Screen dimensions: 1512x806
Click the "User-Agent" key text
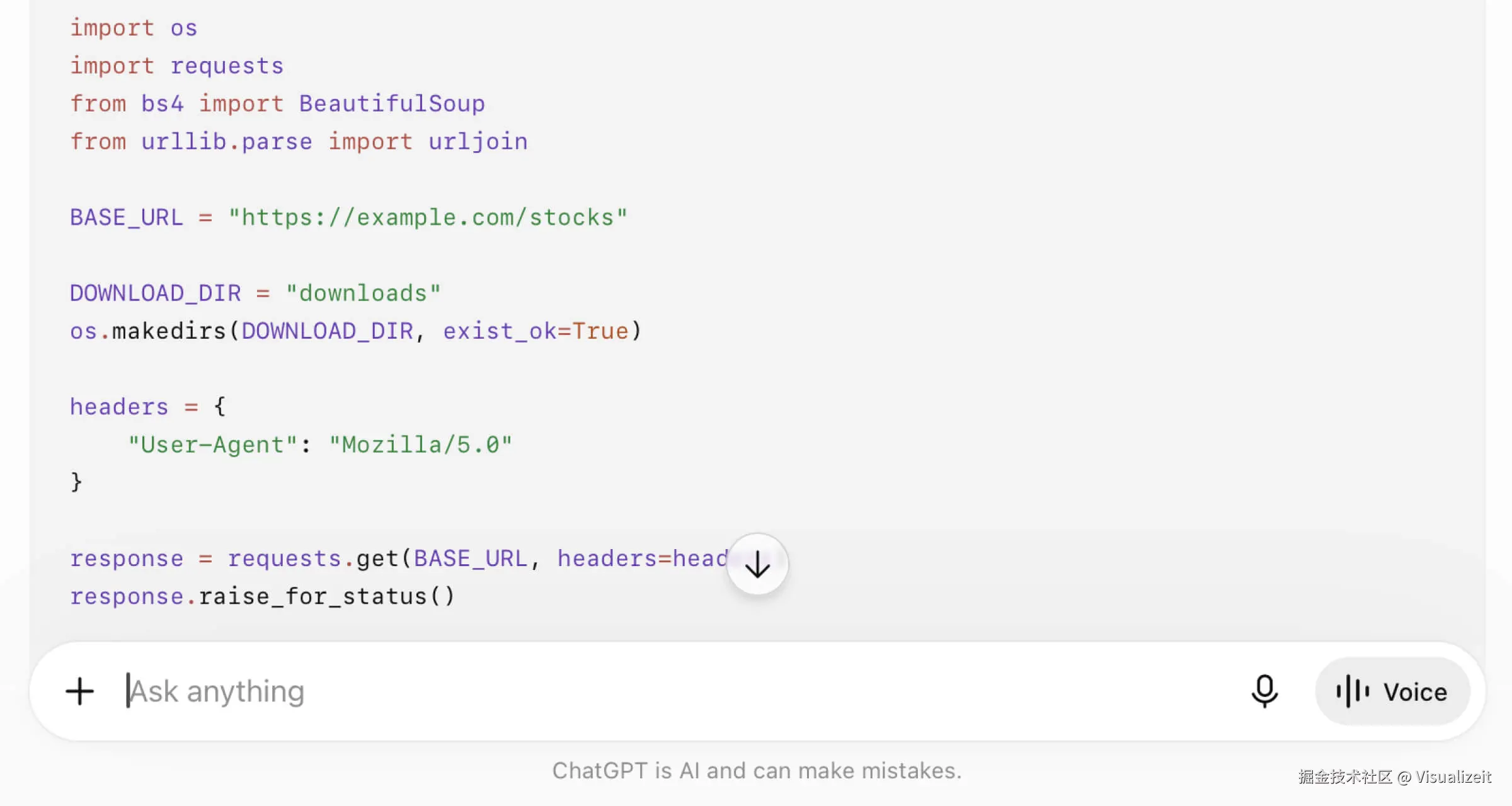[x=212, y=445]
